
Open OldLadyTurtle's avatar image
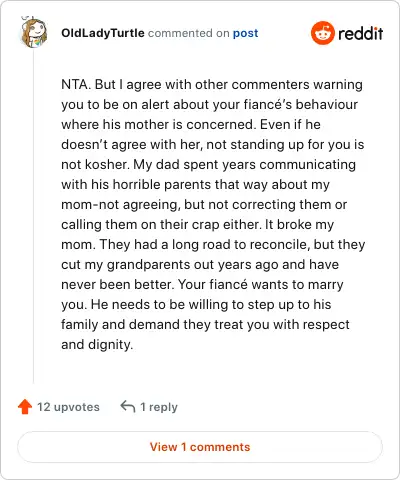click(x=33, y=32)
